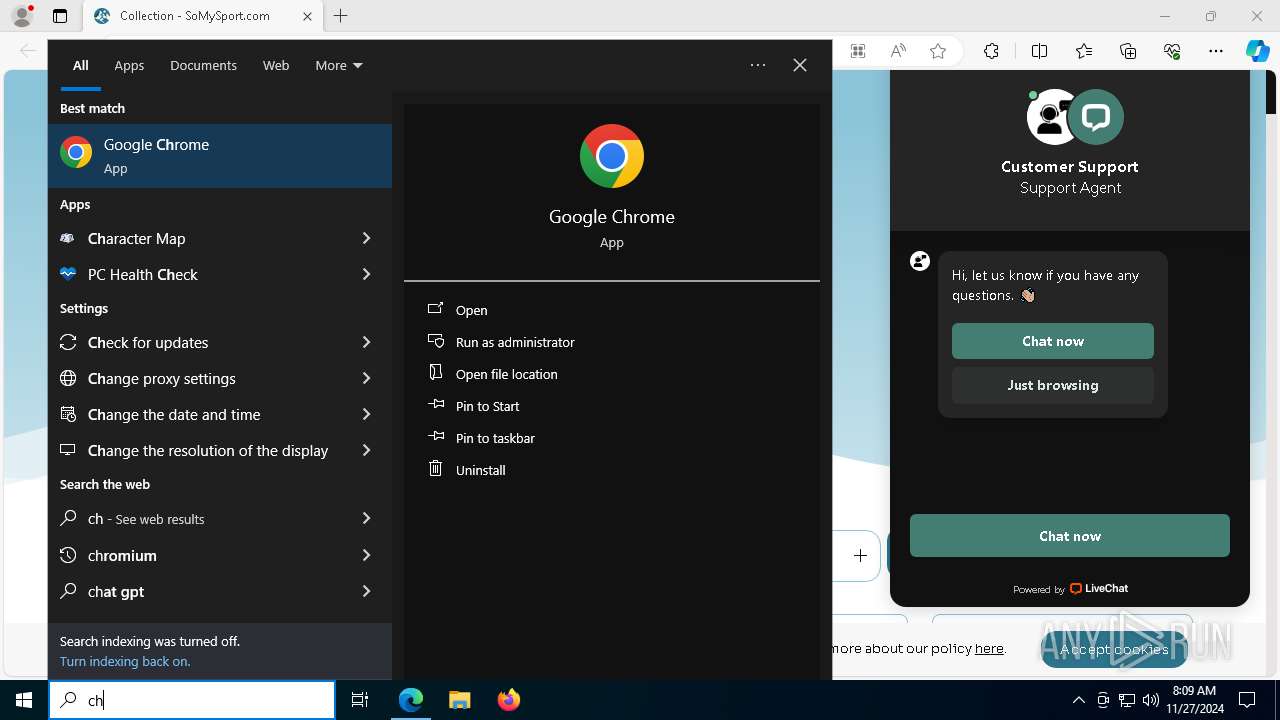Click the display resolution monitor icon

click(68, 450)
